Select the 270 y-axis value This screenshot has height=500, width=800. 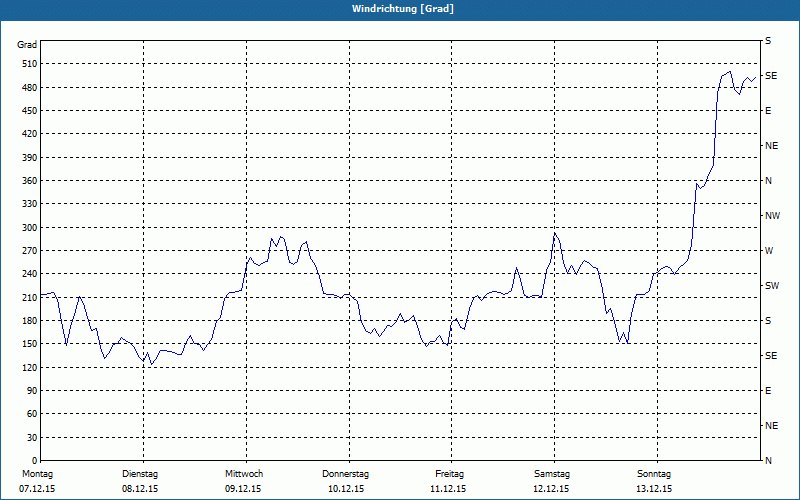click(30, 251)
